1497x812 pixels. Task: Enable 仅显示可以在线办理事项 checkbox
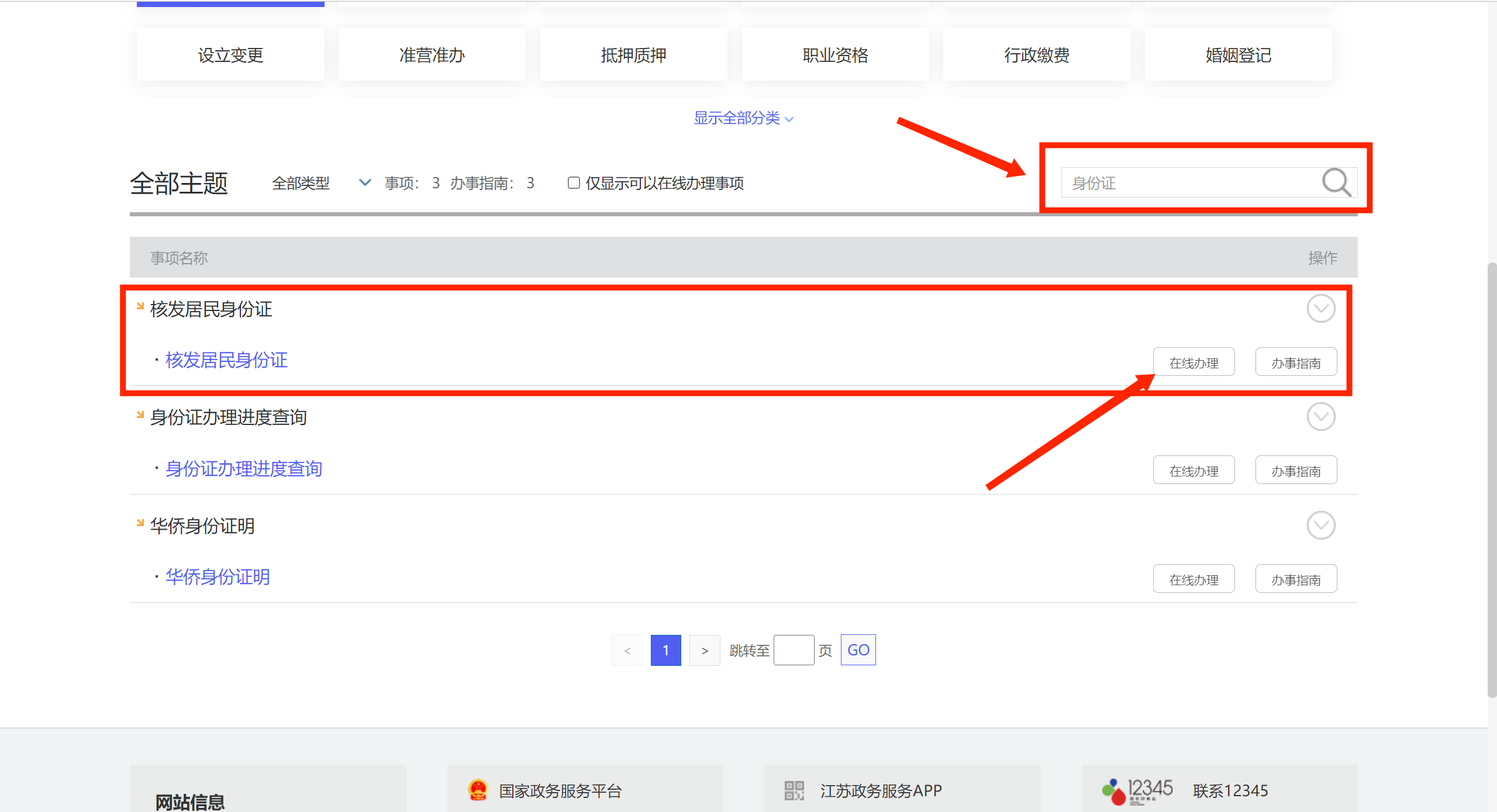pyautogui.click(x=574, y=183)
